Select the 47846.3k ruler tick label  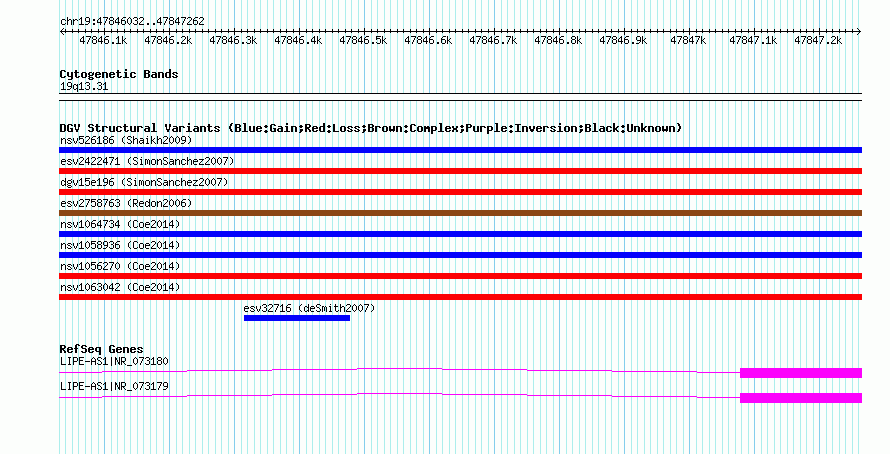(233, 41)
